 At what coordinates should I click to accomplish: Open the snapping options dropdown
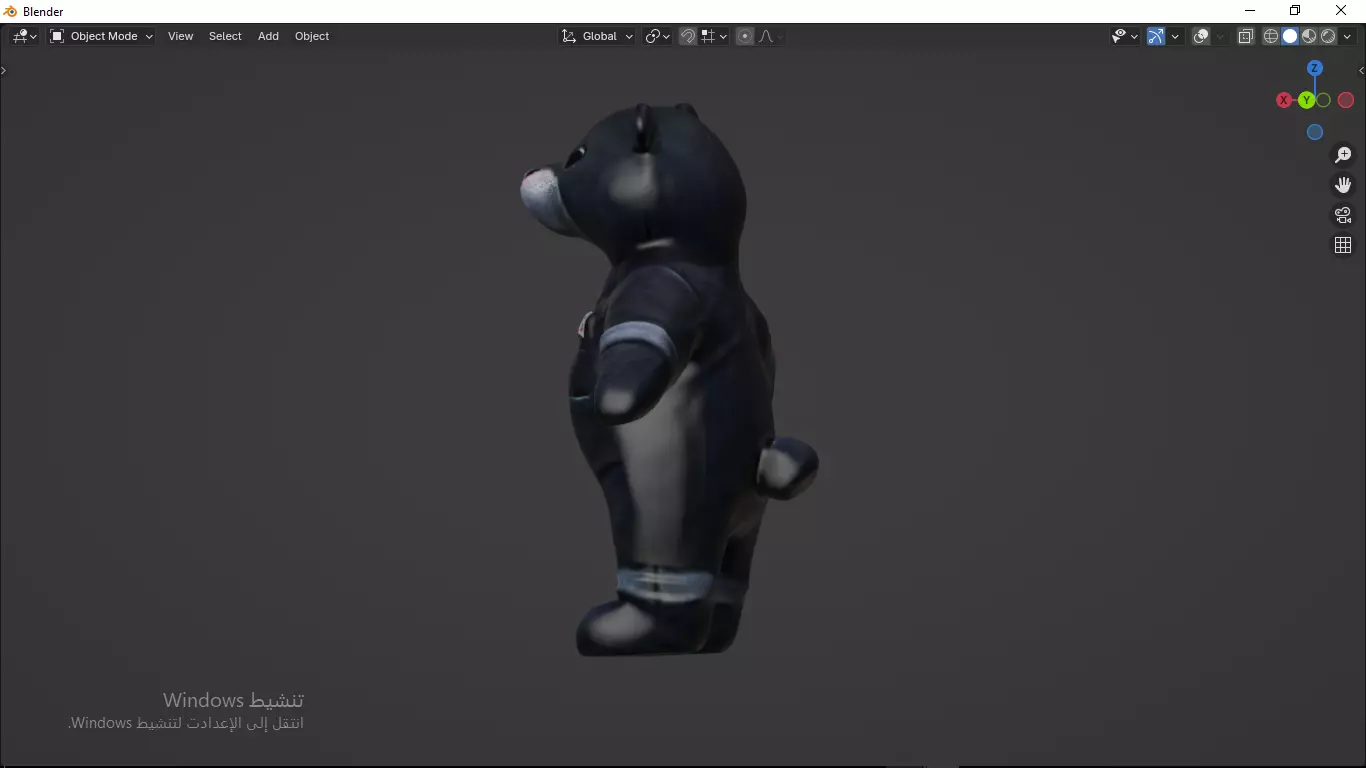coord(714,36)
